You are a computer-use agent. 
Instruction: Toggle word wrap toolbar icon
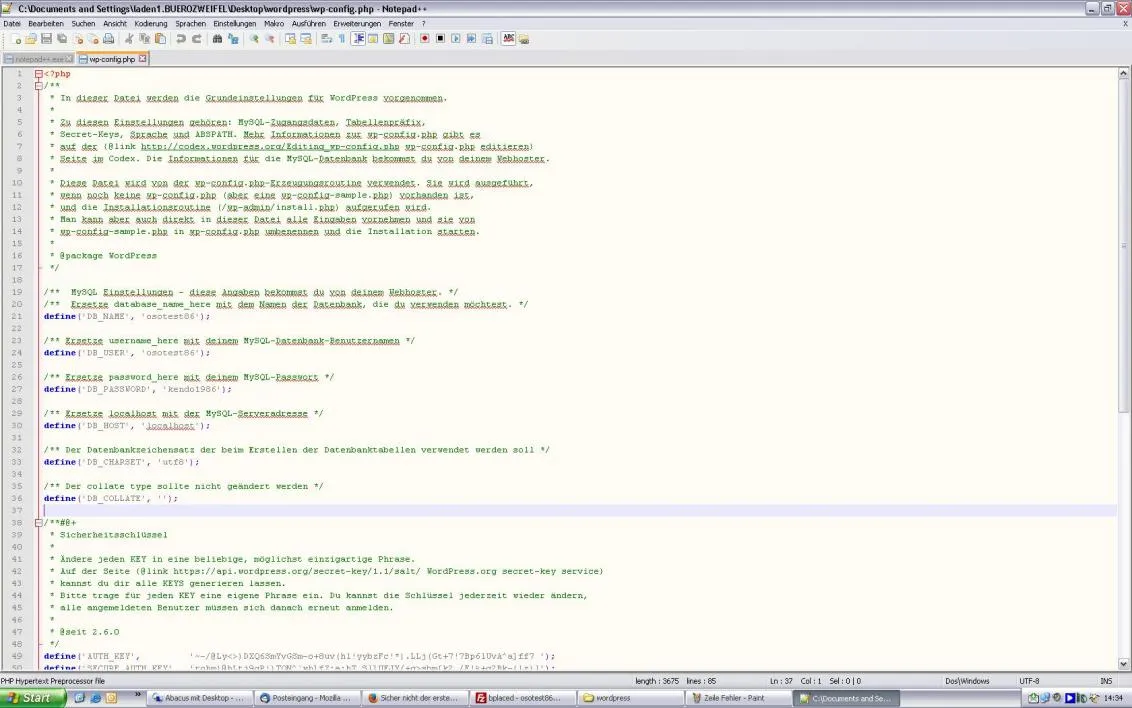(x=326, y=38)
